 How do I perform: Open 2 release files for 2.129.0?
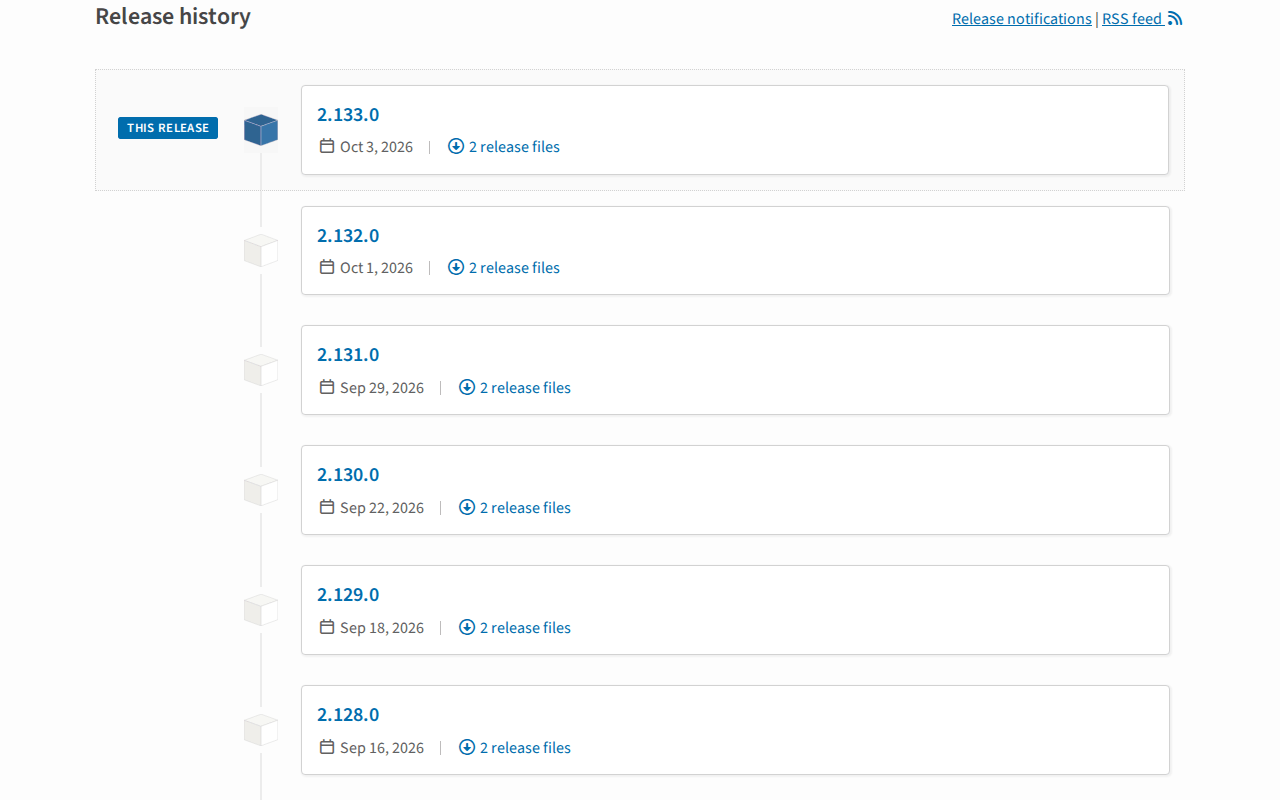(525, 628)
